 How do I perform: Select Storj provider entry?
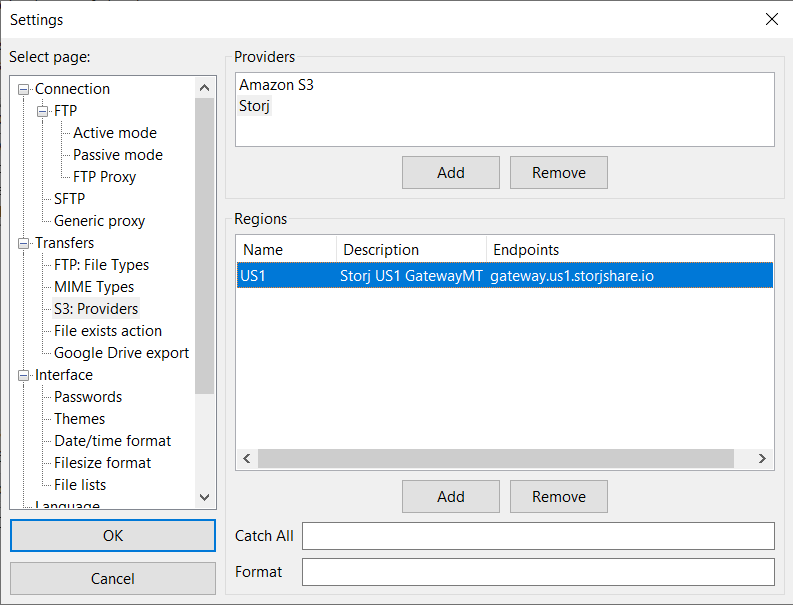click(254, 106)
